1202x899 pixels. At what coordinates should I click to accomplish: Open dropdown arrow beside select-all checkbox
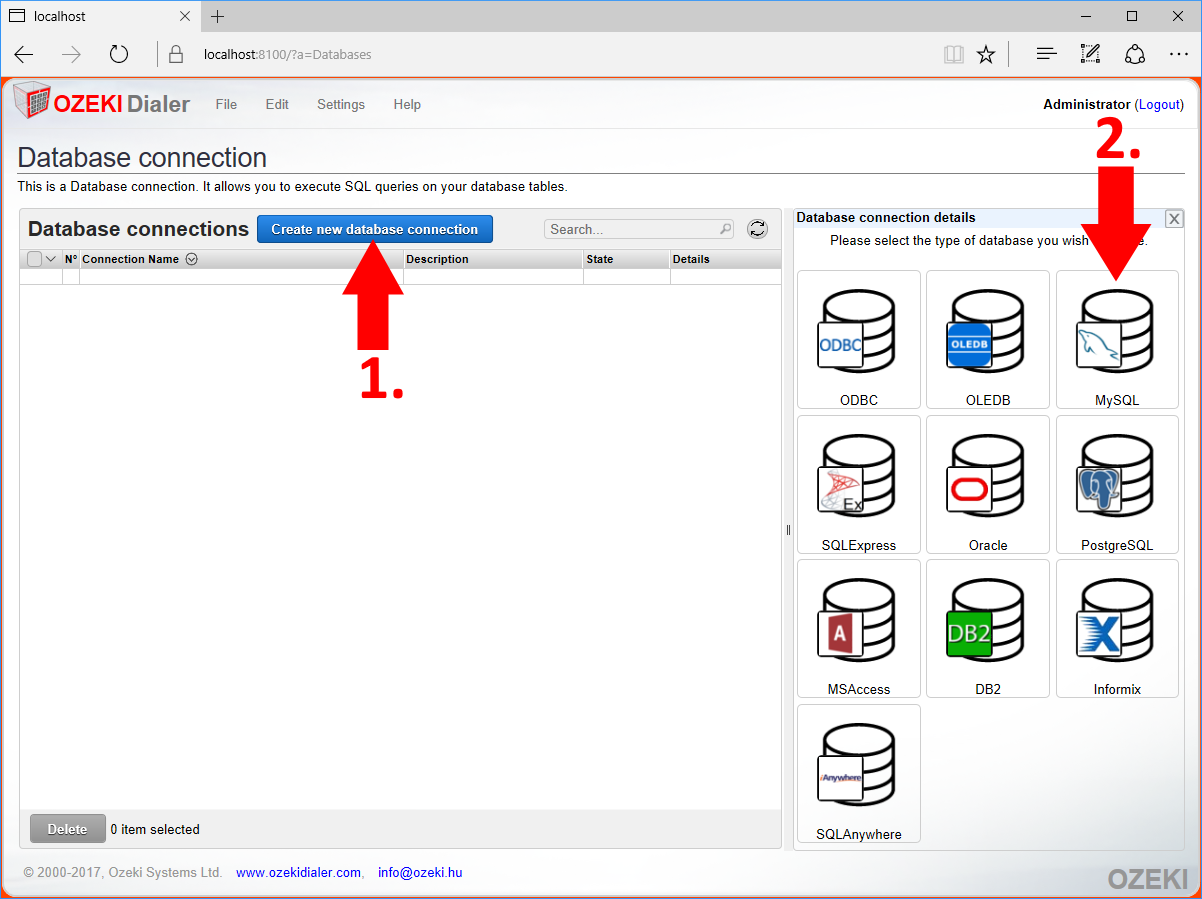[x=52, y=259]
